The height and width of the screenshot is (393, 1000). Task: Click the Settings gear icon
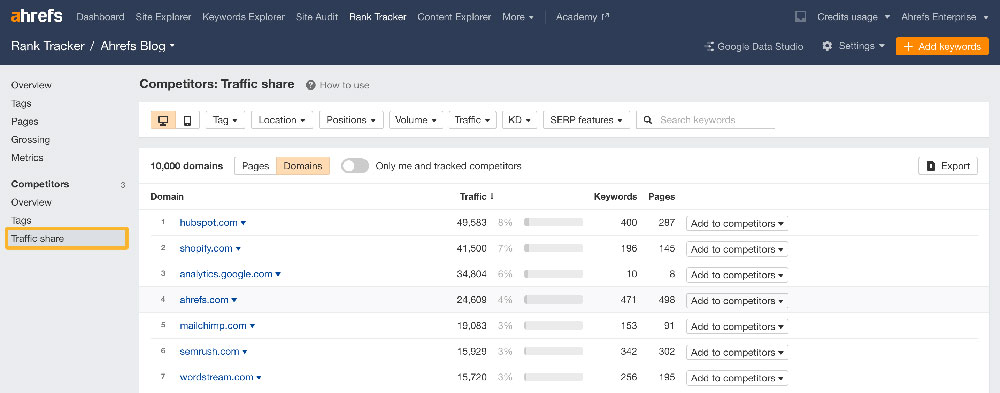(x=827, y=46)
